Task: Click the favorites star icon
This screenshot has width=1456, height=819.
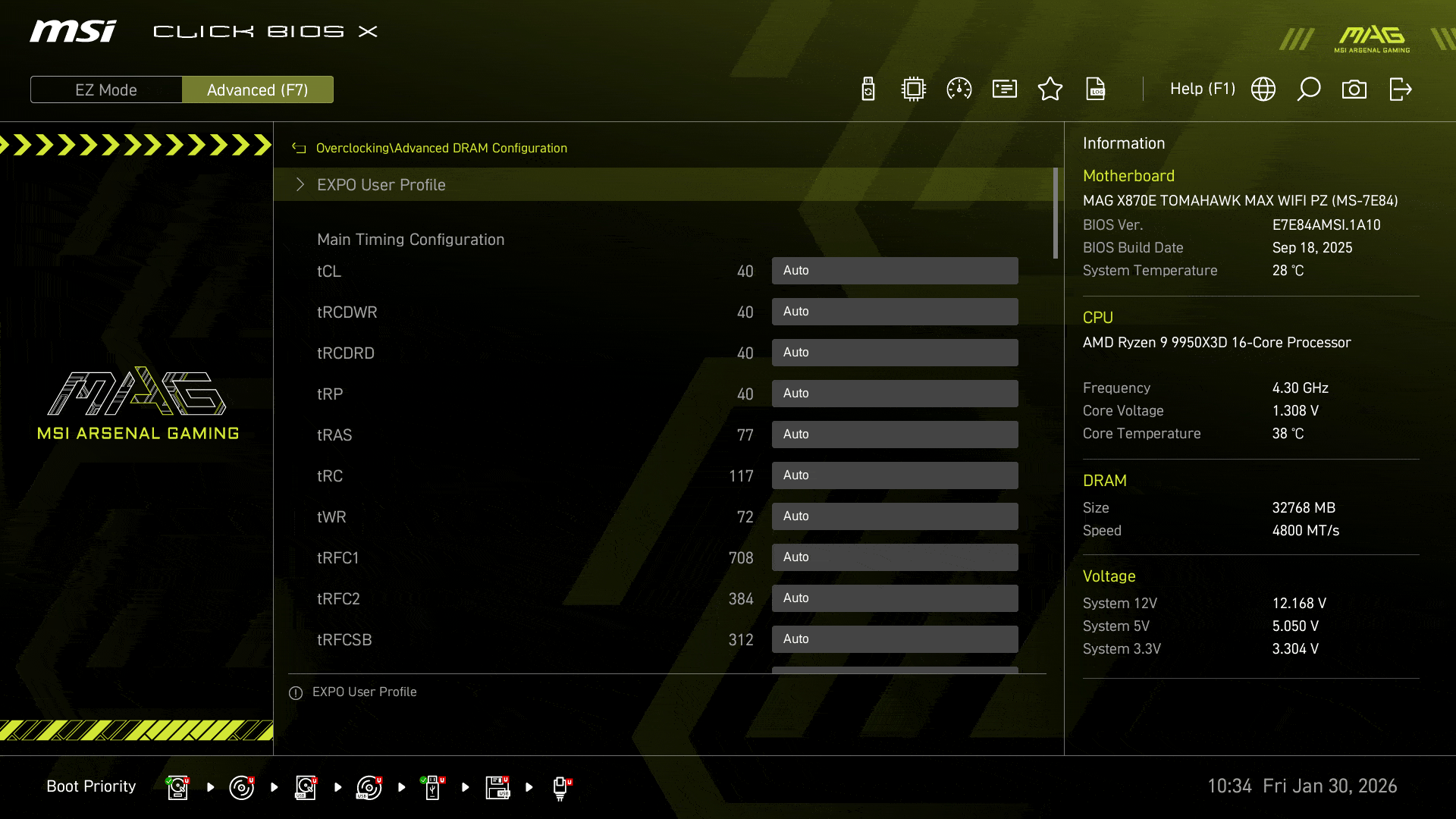Action: point(1050,89)
